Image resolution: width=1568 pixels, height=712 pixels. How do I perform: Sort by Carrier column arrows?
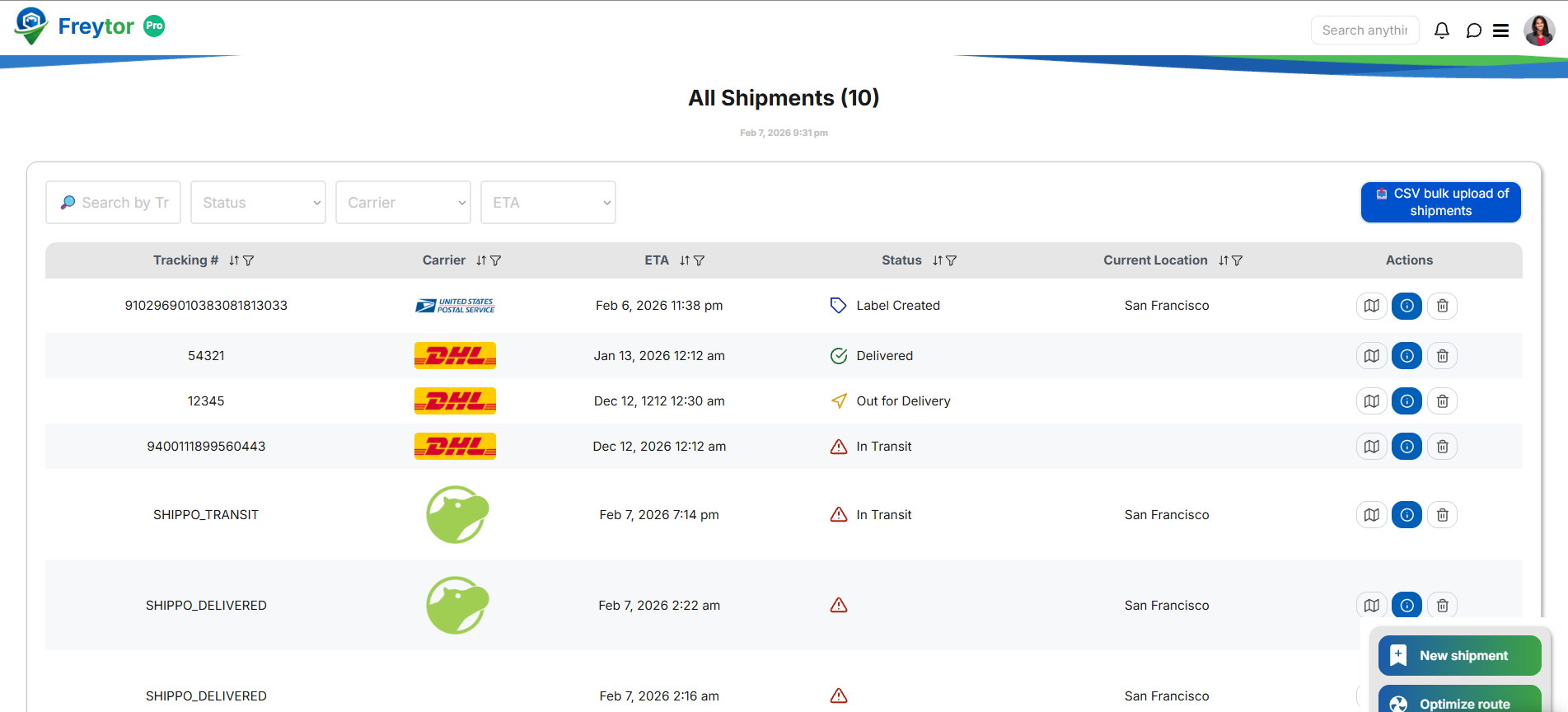(x=481, y=260)
